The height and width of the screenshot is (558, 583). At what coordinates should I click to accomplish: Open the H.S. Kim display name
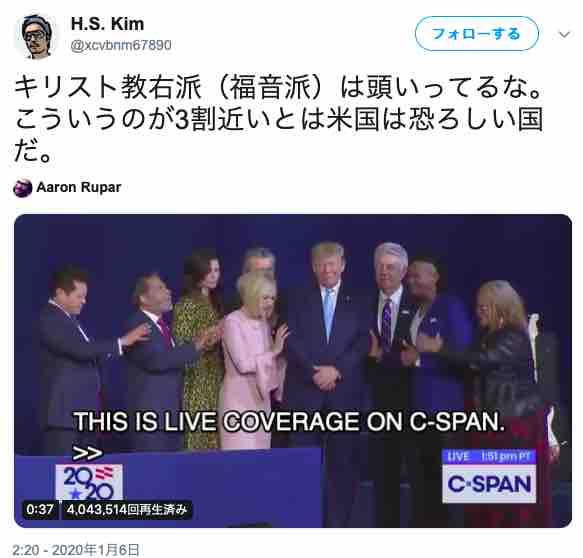(x=107, y=24)
